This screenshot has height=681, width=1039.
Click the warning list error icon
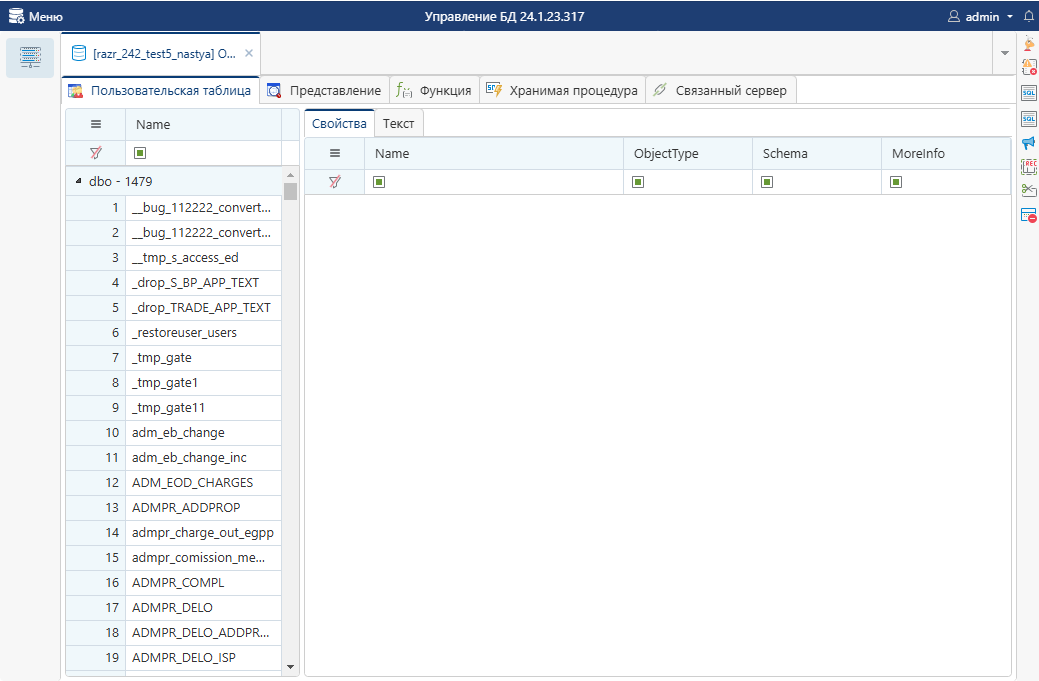(x=1028, y=67)
